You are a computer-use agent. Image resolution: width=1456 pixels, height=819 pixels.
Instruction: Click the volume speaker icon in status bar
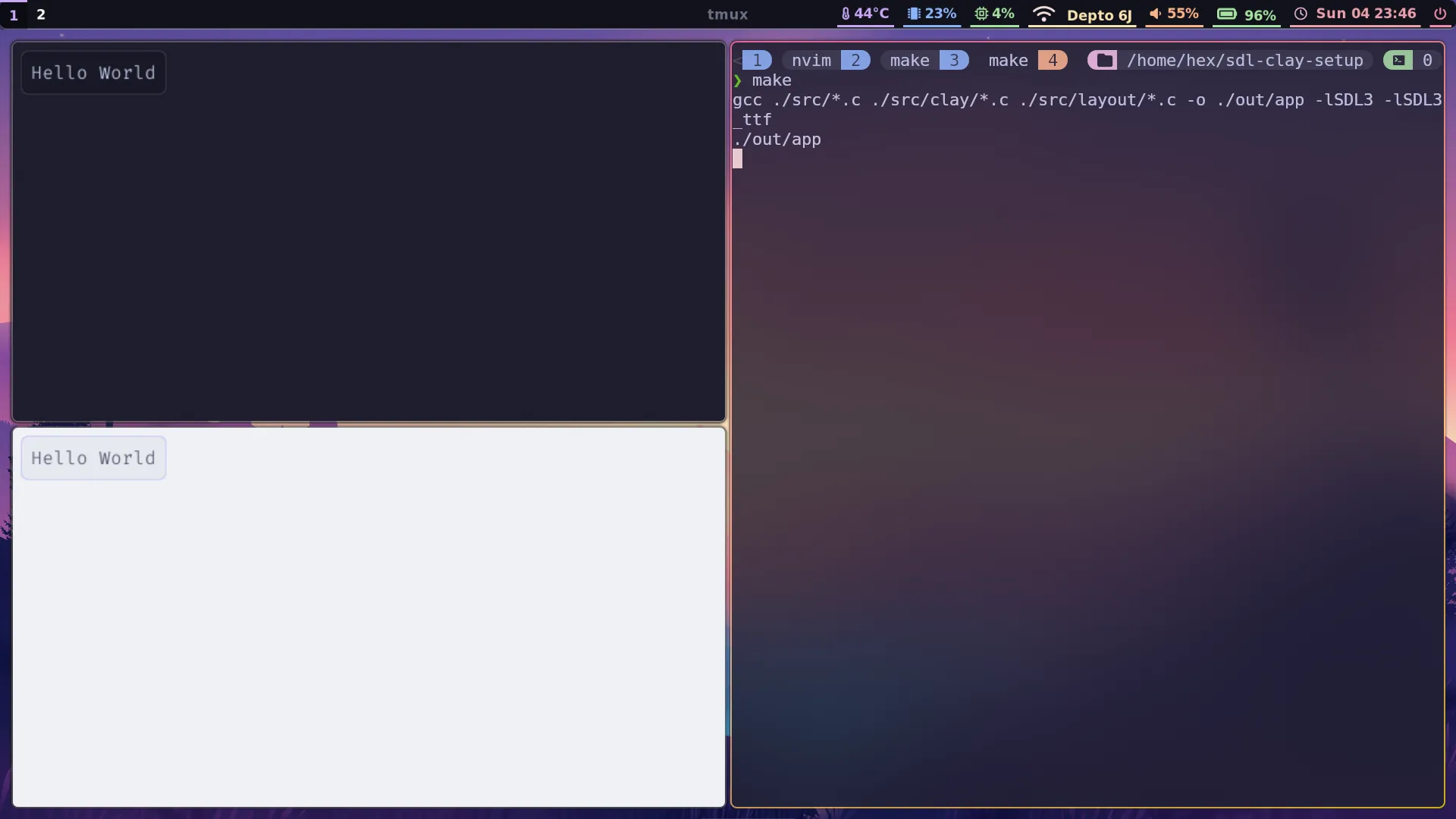pyautogui.click(x=1156, y=13)
